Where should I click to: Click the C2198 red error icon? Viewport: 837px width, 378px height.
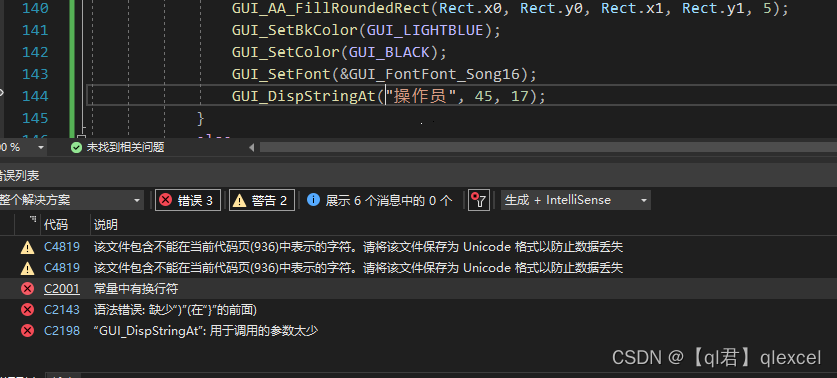(x=27, y=331)
